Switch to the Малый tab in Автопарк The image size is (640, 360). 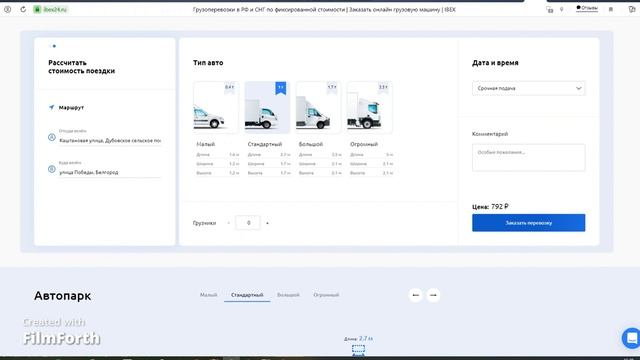(209, 295)
